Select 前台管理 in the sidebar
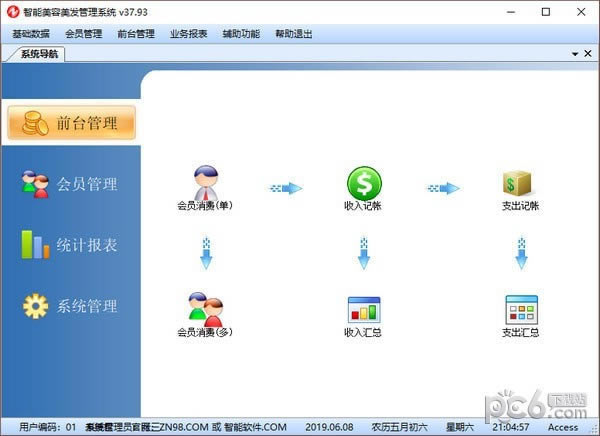Image resolution: width=600 pixels, height=436 pixels. point(72,122)
